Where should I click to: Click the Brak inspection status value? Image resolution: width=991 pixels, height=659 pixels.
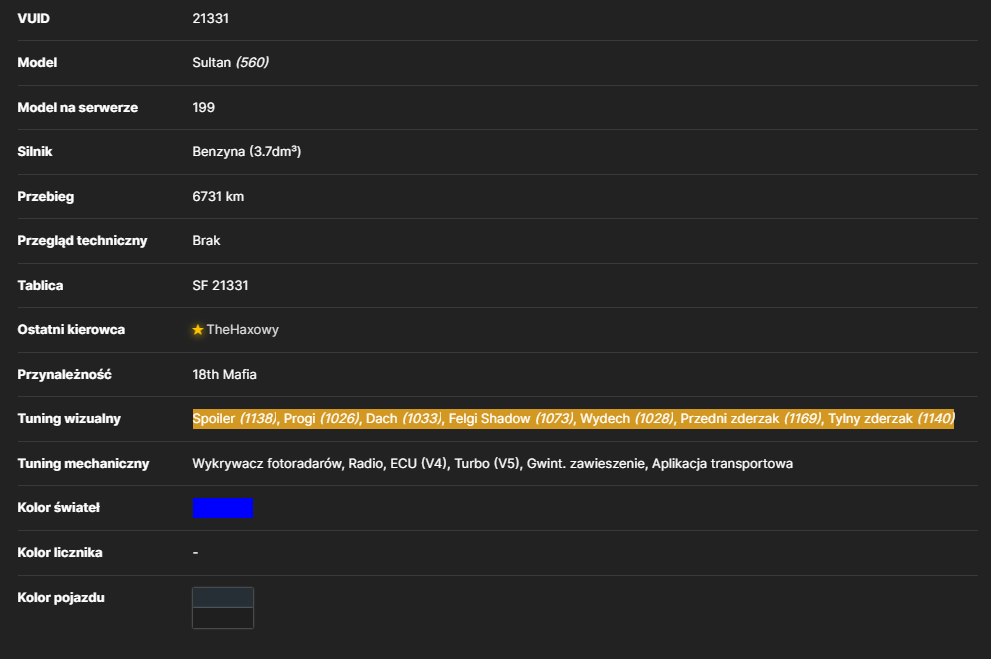206,241
